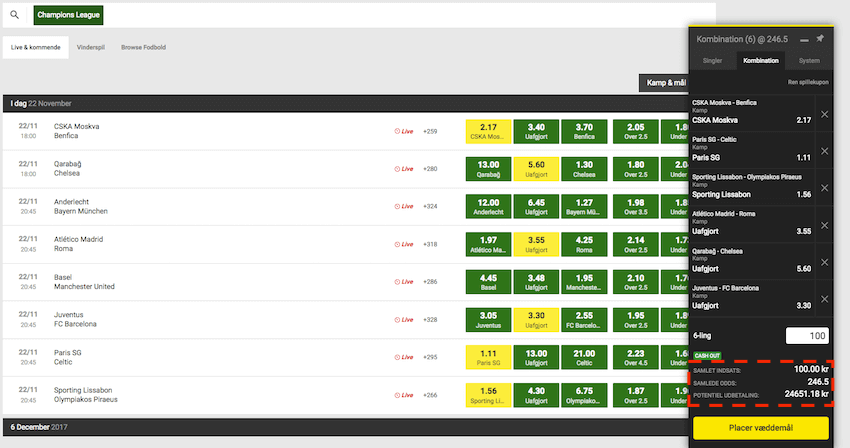Select Kombination tab in betslip
850x448 pixels.
tap(761, 61)
